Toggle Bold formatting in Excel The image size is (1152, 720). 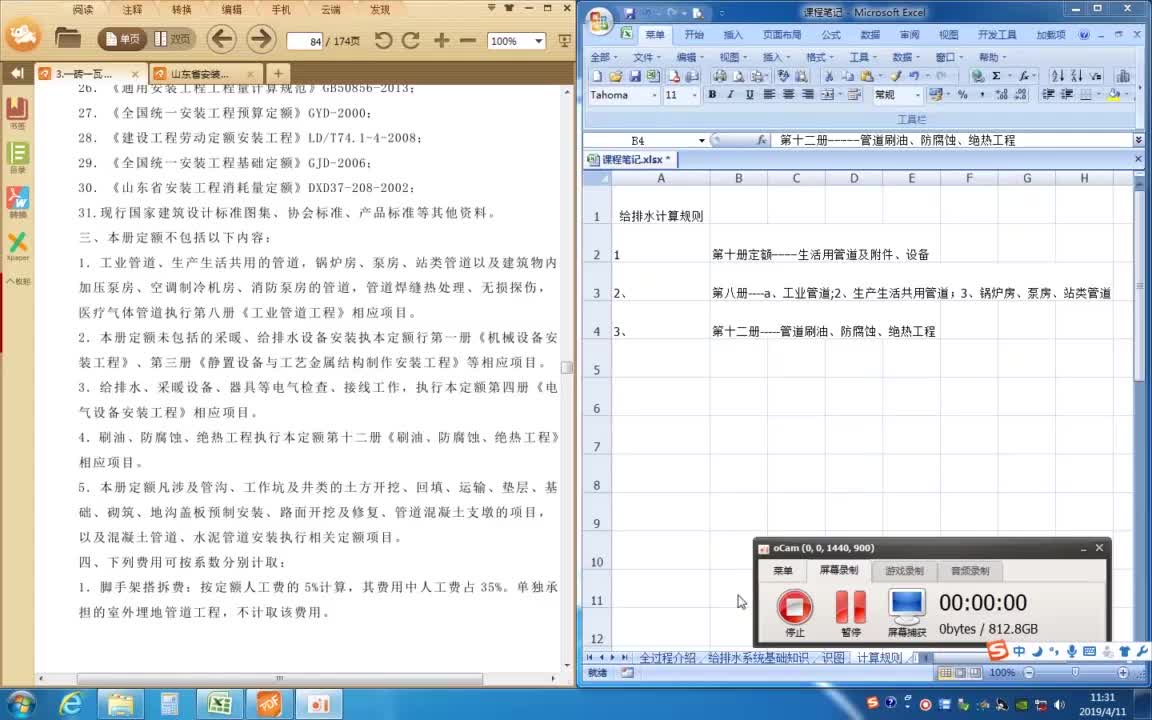click(712, 95)
